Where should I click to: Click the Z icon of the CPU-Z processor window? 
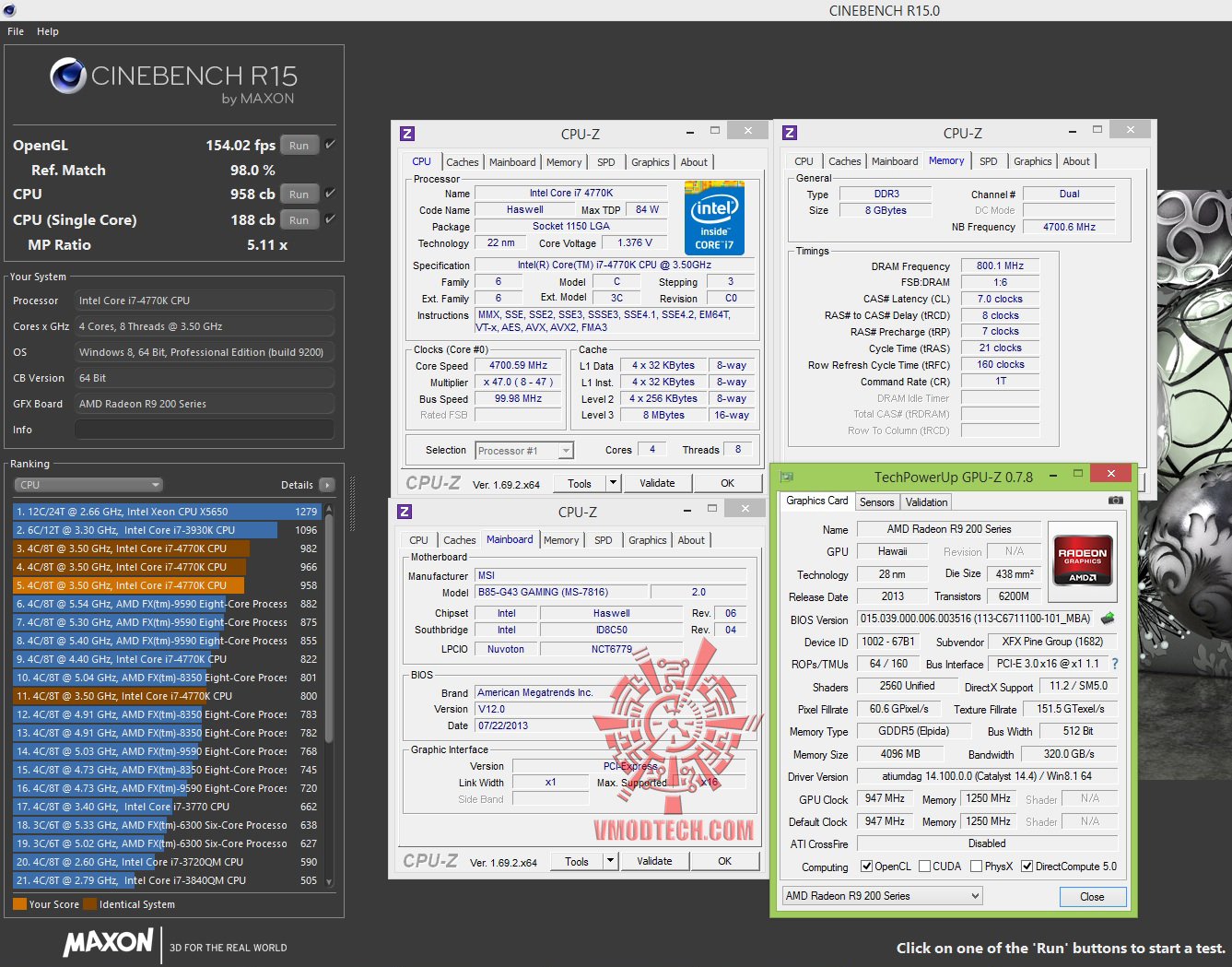407,134
